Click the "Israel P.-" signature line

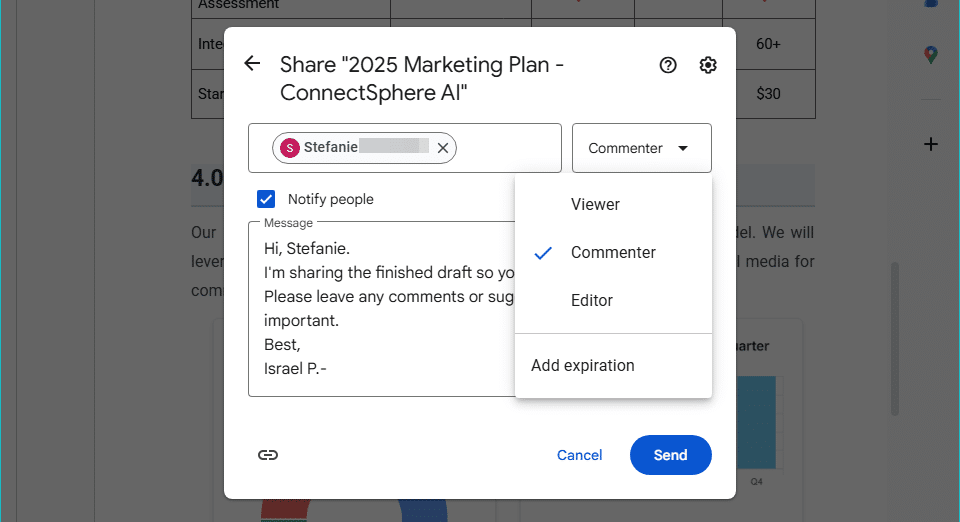[x=295, y=369]
